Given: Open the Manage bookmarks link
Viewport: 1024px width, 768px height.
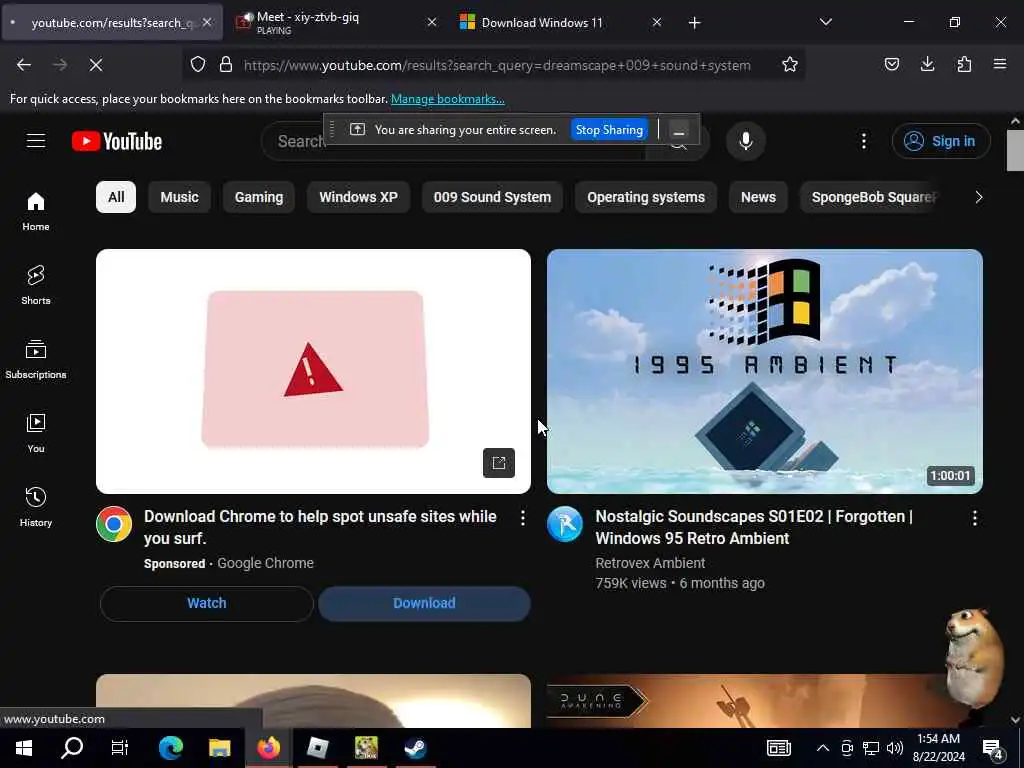Looking at the screenshot, I should (x=447, y=99).
